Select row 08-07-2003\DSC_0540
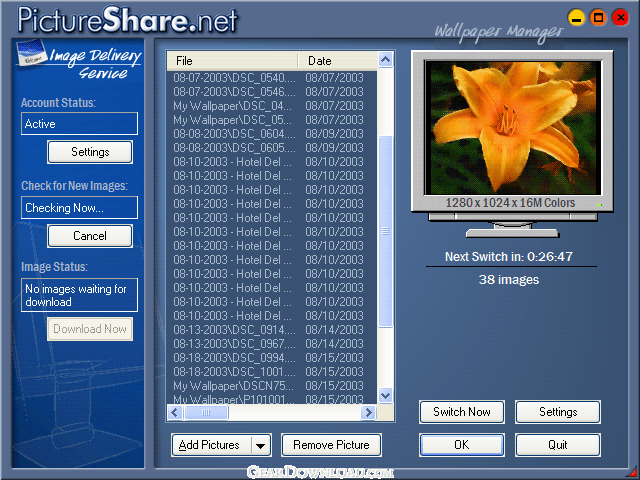This screenshot has width=640, height=480. [x=271, y=78]
